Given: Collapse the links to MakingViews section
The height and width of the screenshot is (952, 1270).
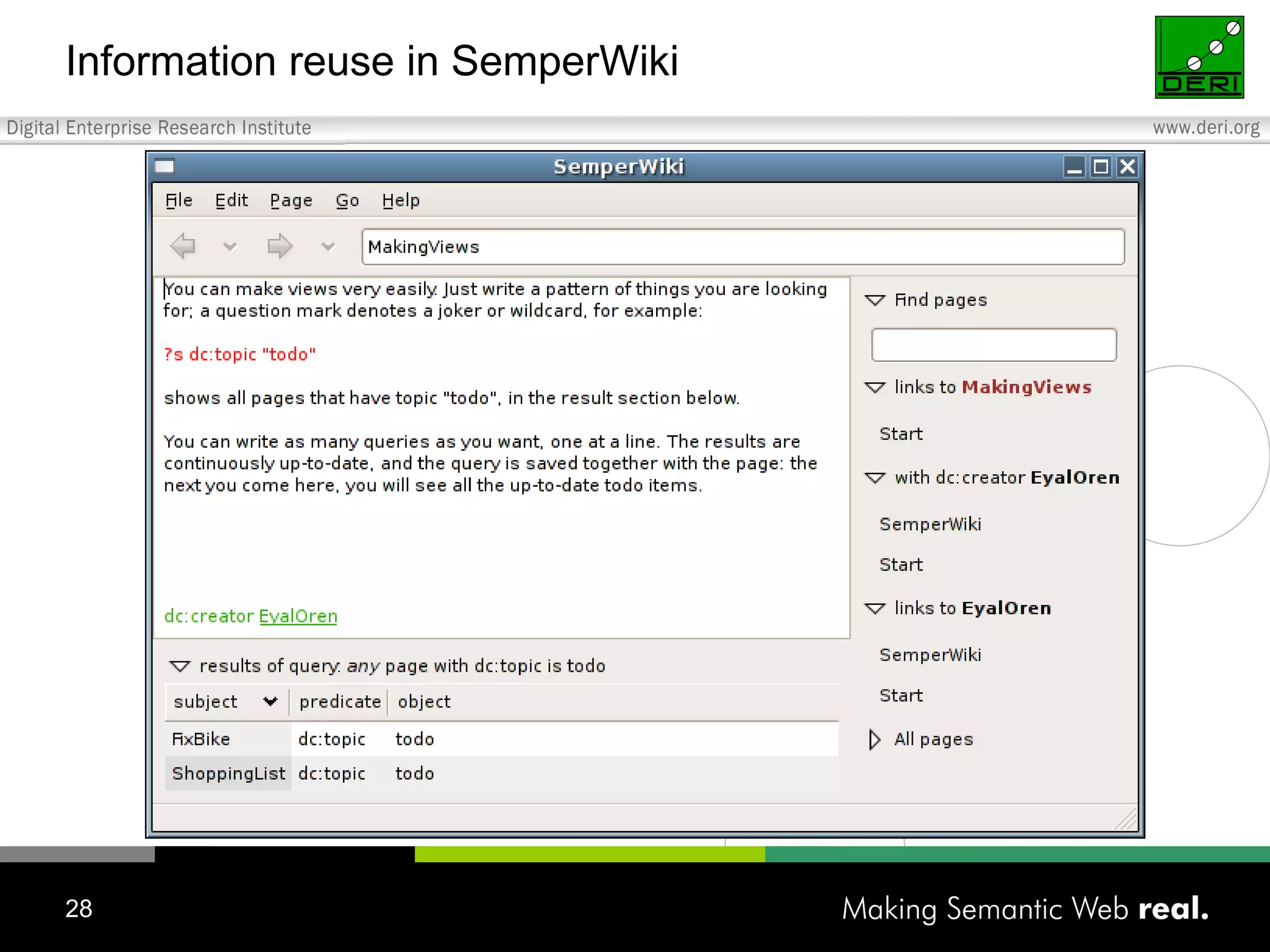Looking at the screenshot, I should click(x=875, y=387).
